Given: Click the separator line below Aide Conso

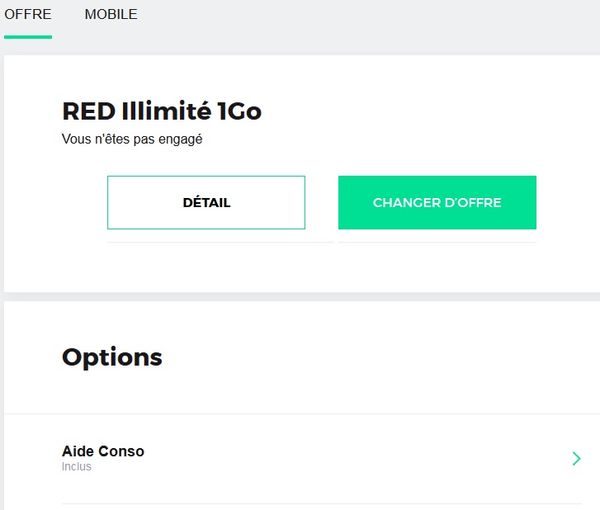Looking at the screenshot, I should click(x=320, y=503).
